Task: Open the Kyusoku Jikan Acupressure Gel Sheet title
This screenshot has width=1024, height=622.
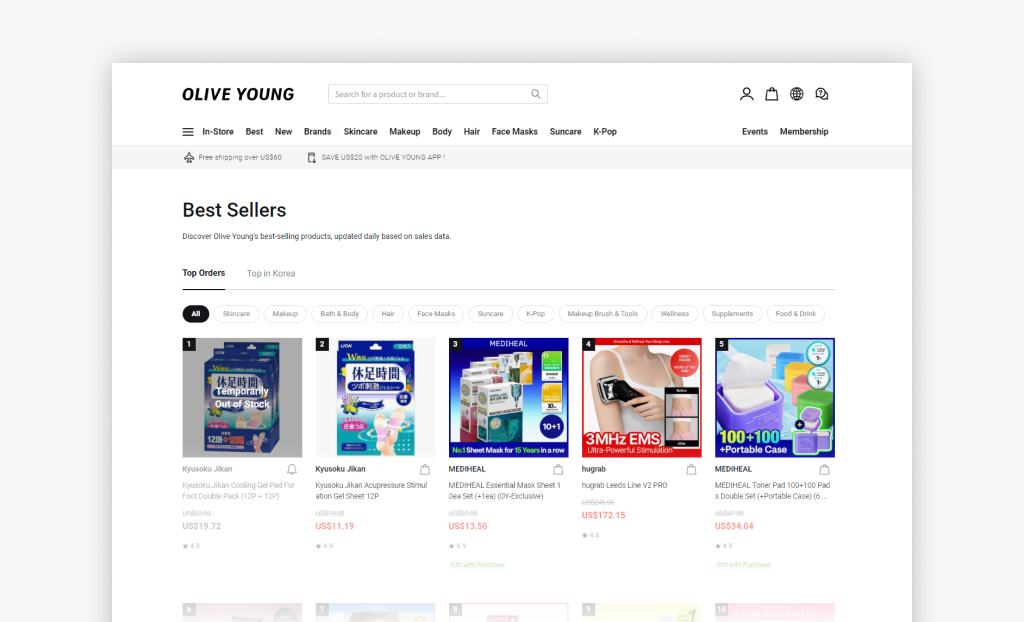Action: pos(372,491)
